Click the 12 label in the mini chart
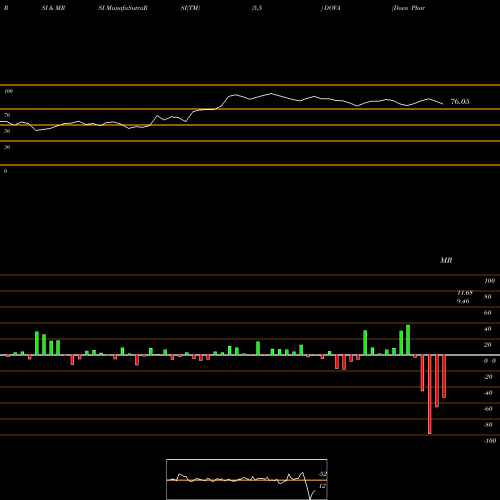Image resolution: width=500 pixels, height=500 pixels. (x=322, y=486)
